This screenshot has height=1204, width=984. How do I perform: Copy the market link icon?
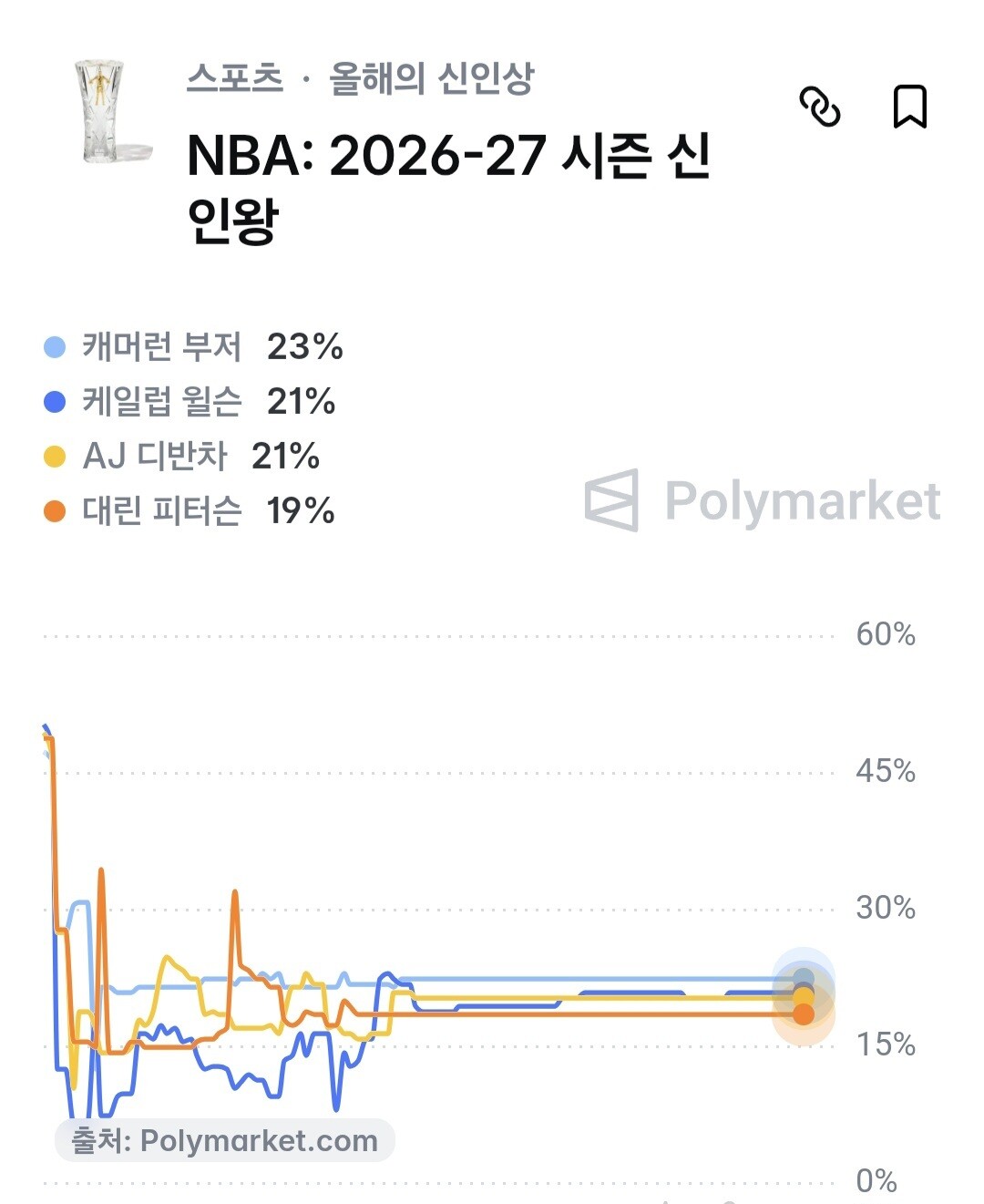(819, 108)
